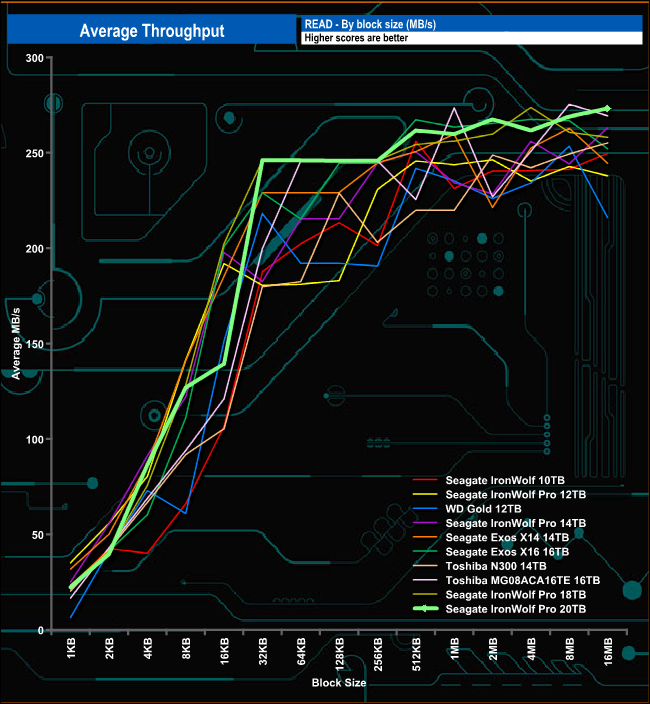Click the 1MB x-axis label
The width and height of the screenshot is (650, 704).
point(455,649)
